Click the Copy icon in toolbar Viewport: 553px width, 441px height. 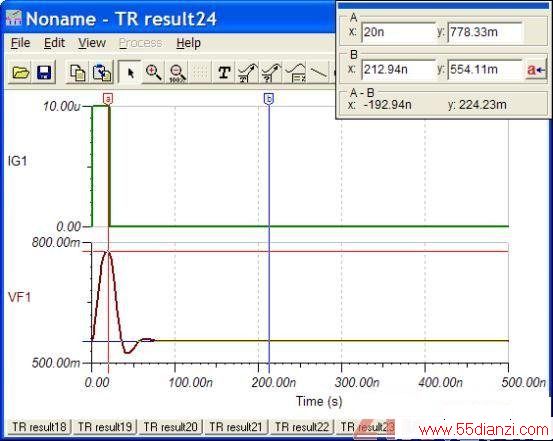[77, 72]
